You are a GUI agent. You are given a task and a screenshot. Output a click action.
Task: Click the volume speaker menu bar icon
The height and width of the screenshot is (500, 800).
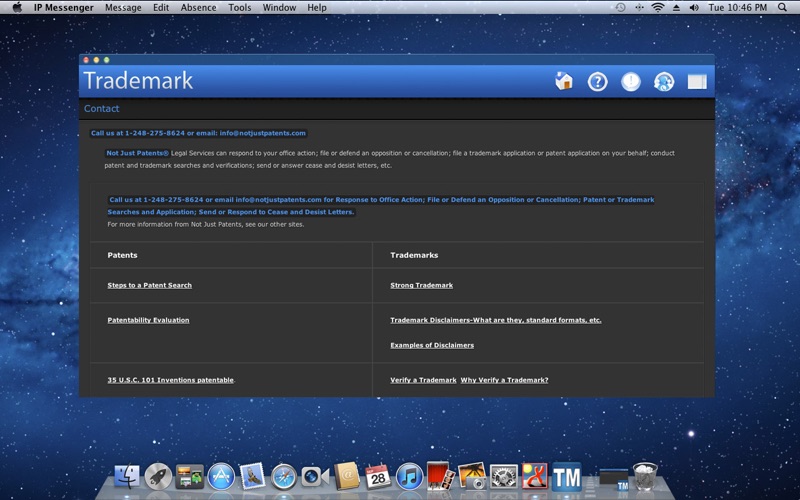(694, 8)
